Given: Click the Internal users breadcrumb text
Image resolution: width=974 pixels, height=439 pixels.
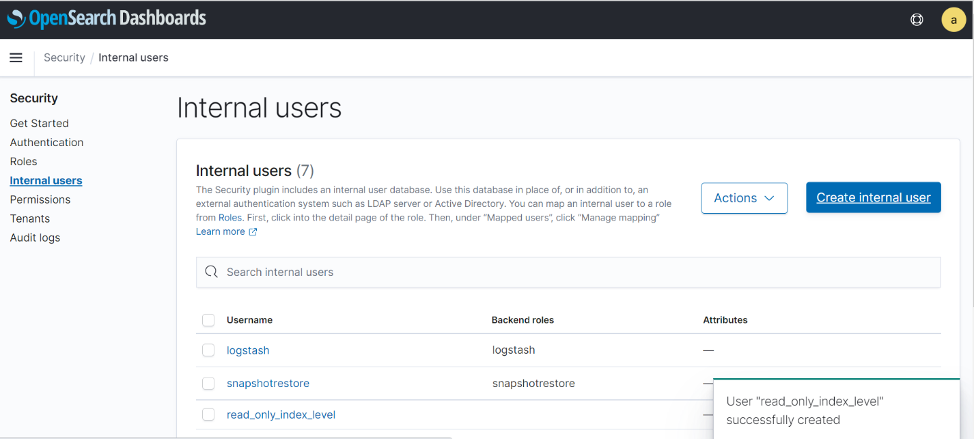Looking at the screenshot, I should click(x=134, y=57).
